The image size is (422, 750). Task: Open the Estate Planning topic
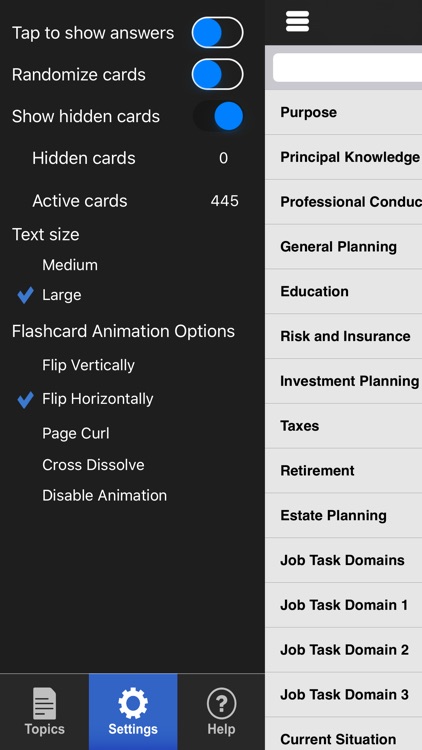click(x=344, y=516)
